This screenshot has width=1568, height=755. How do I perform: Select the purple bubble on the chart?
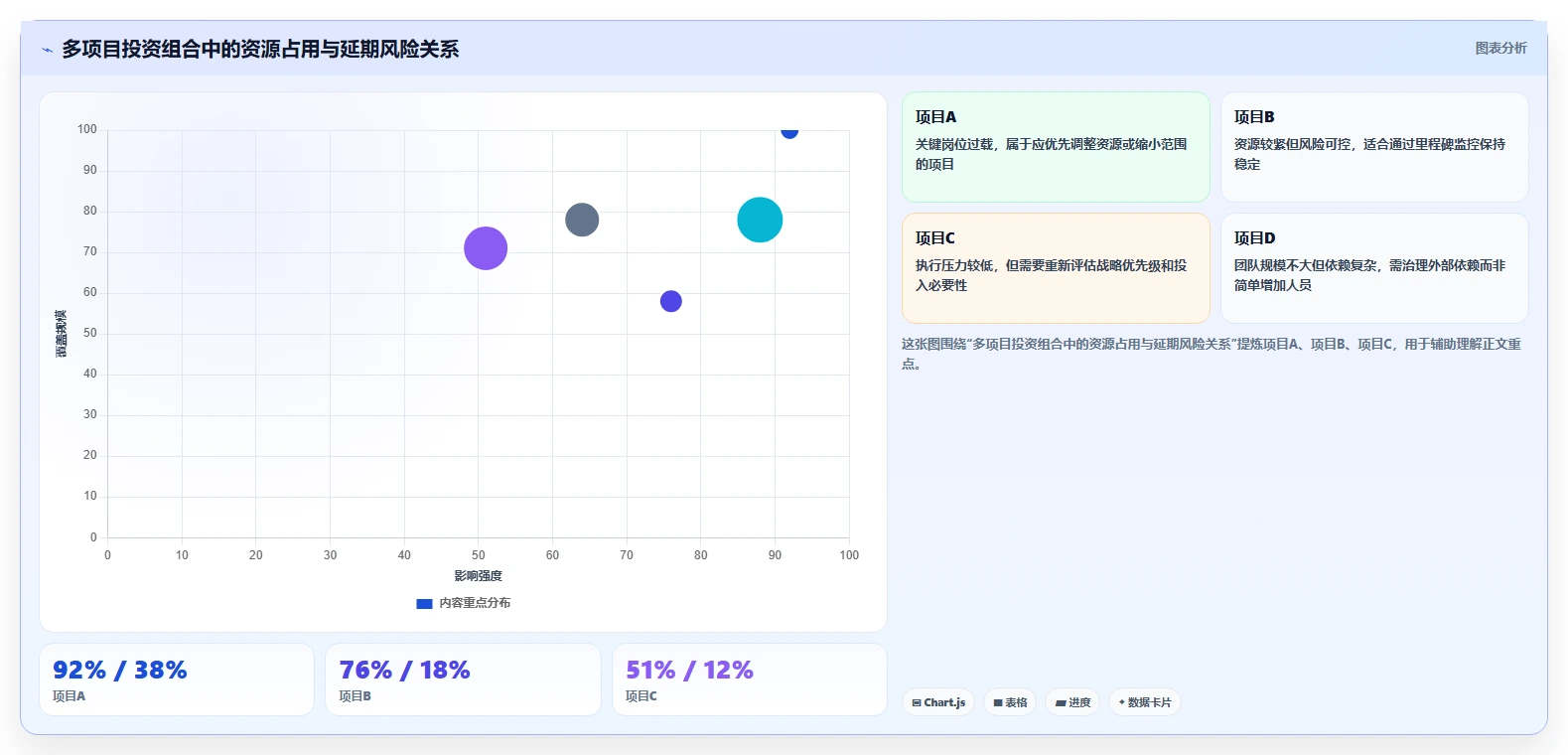click(x=486, y=248)
